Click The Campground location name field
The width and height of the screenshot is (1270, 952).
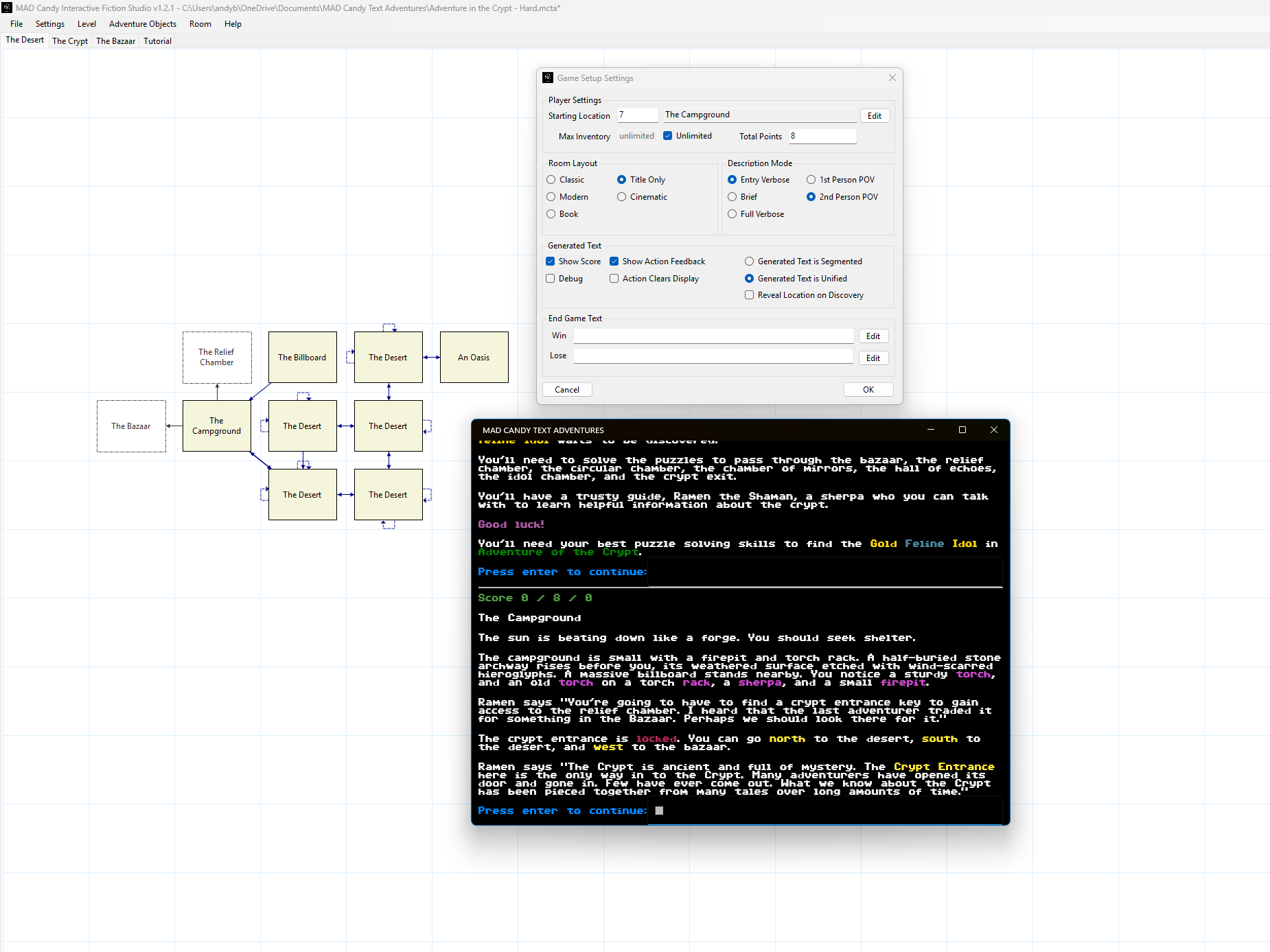(x=759, y=115)
